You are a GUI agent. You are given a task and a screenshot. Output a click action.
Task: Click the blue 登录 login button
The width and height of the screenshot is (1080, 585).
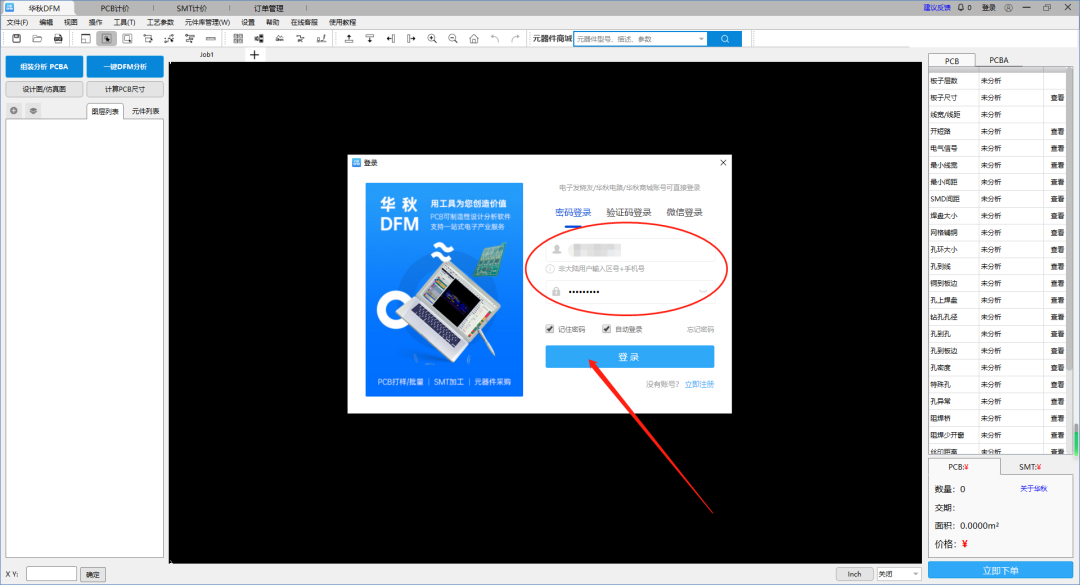(x=630, y=357)
